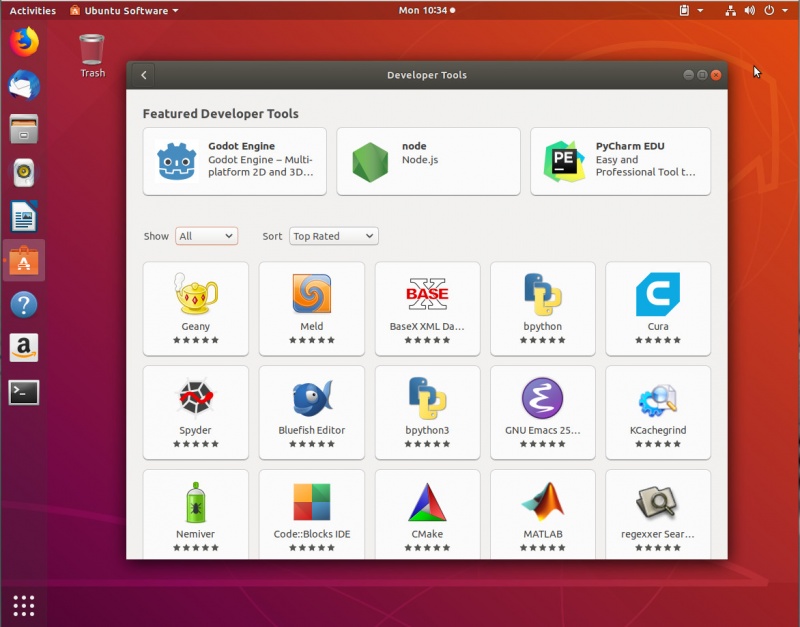Change sorting via Top Rated dropdown
800x627 pixels.
pos(333,236)
